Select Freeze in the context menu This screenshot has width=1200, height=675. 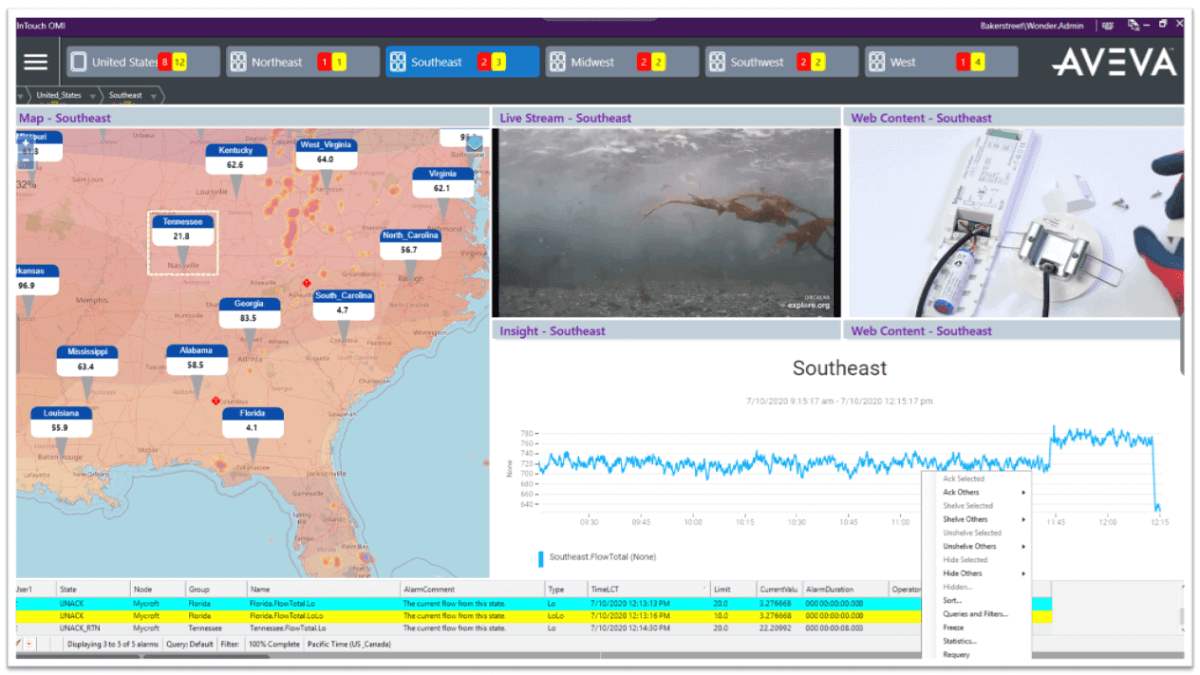click(x=953, y=628)
